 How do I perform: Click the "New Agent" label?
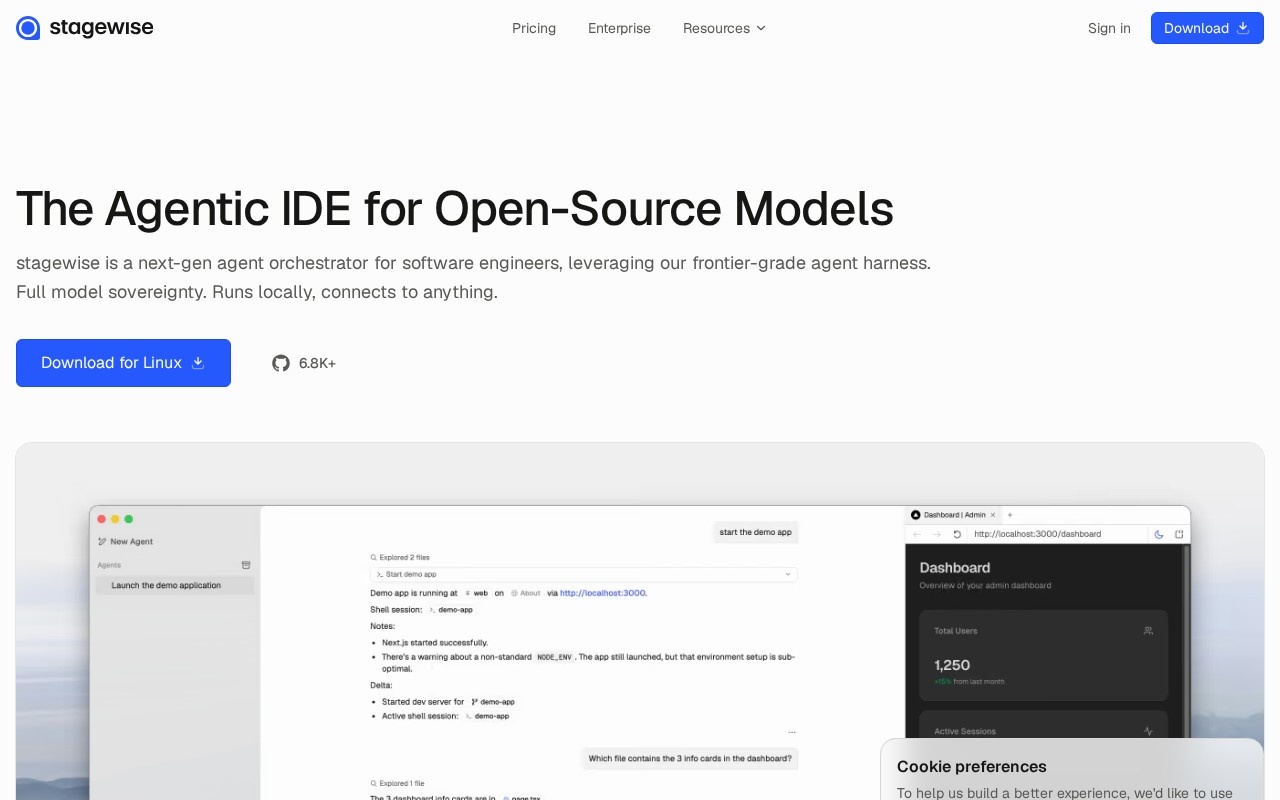131,542
